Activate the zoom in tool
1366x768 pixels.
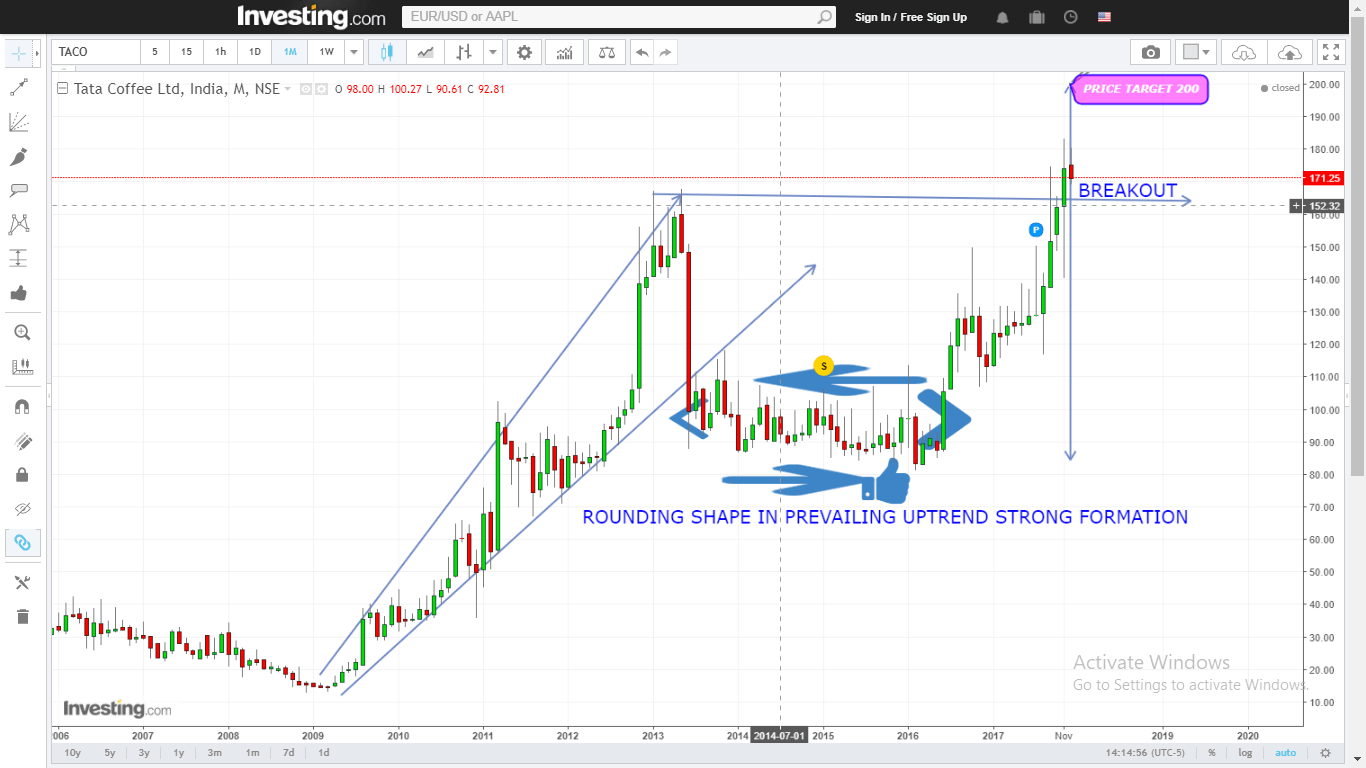click(x=22, y=333)
